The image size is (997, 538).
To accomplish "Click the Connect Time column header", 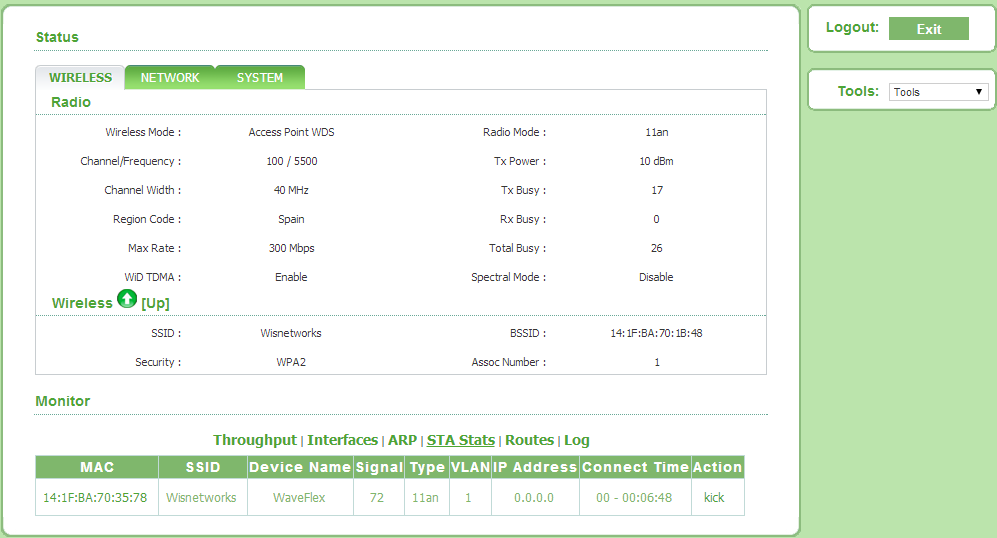I will pos(635,467).
